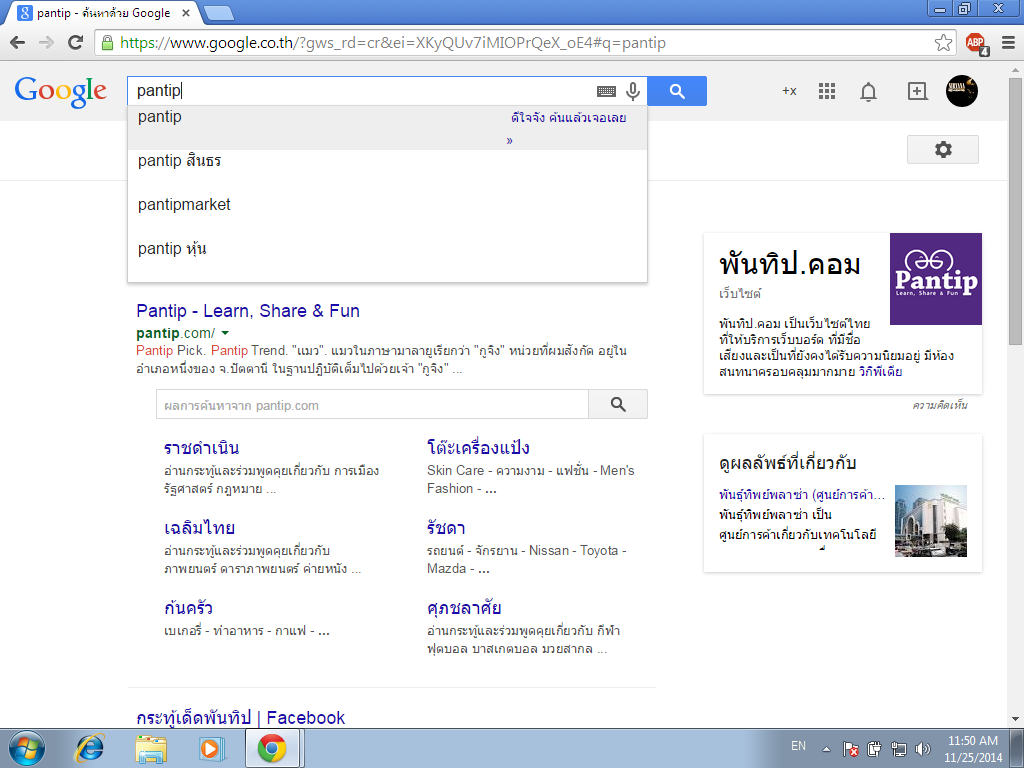This screenshot has width=1024, height=768.
Task: Open the วิกิพีเดีย link in knowledge panel
Action: (x=880, y=372)
